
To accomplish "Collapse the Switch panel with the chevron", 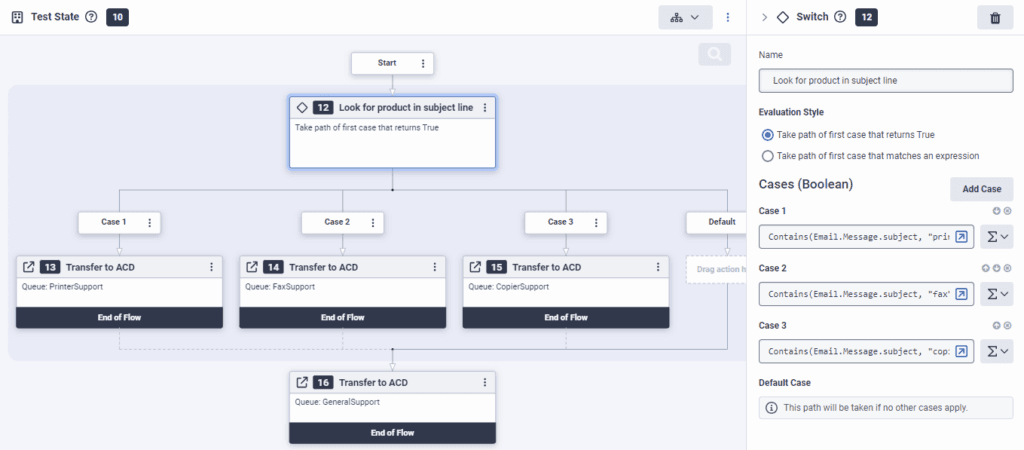I will click(765, 17).
